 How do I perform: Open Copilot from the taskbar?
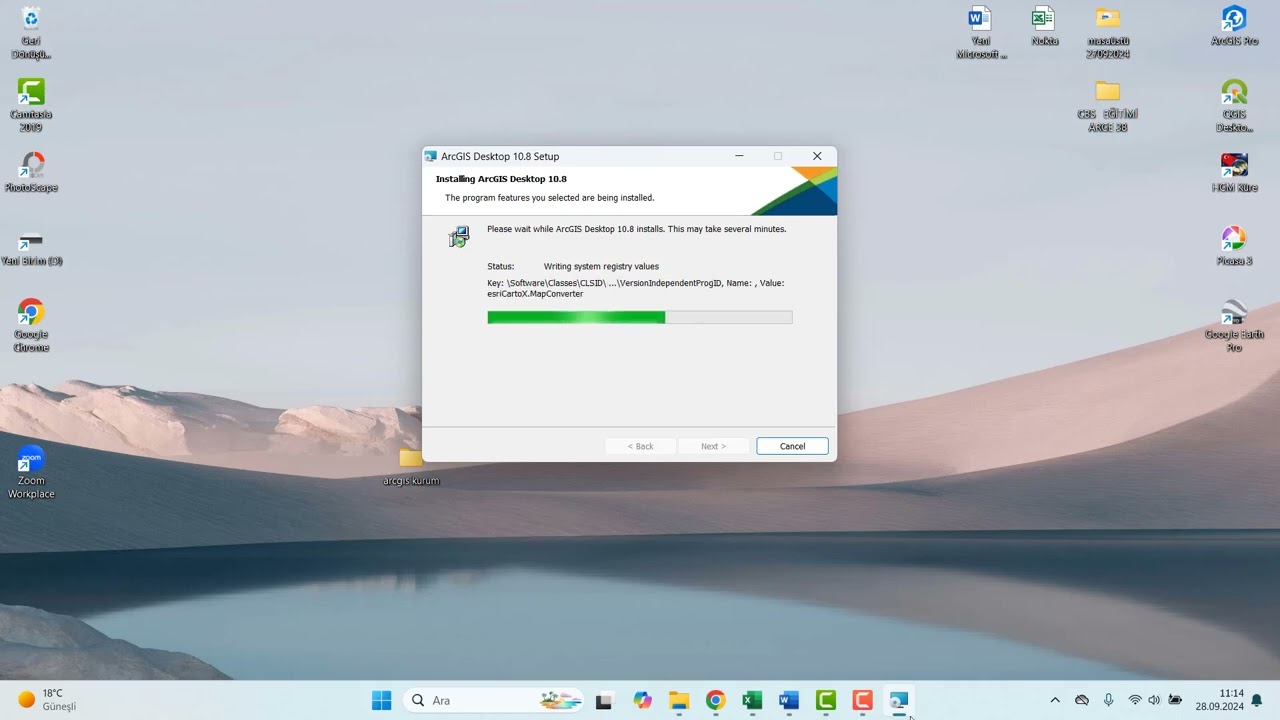pyautogui.click(x=642, y=701)
